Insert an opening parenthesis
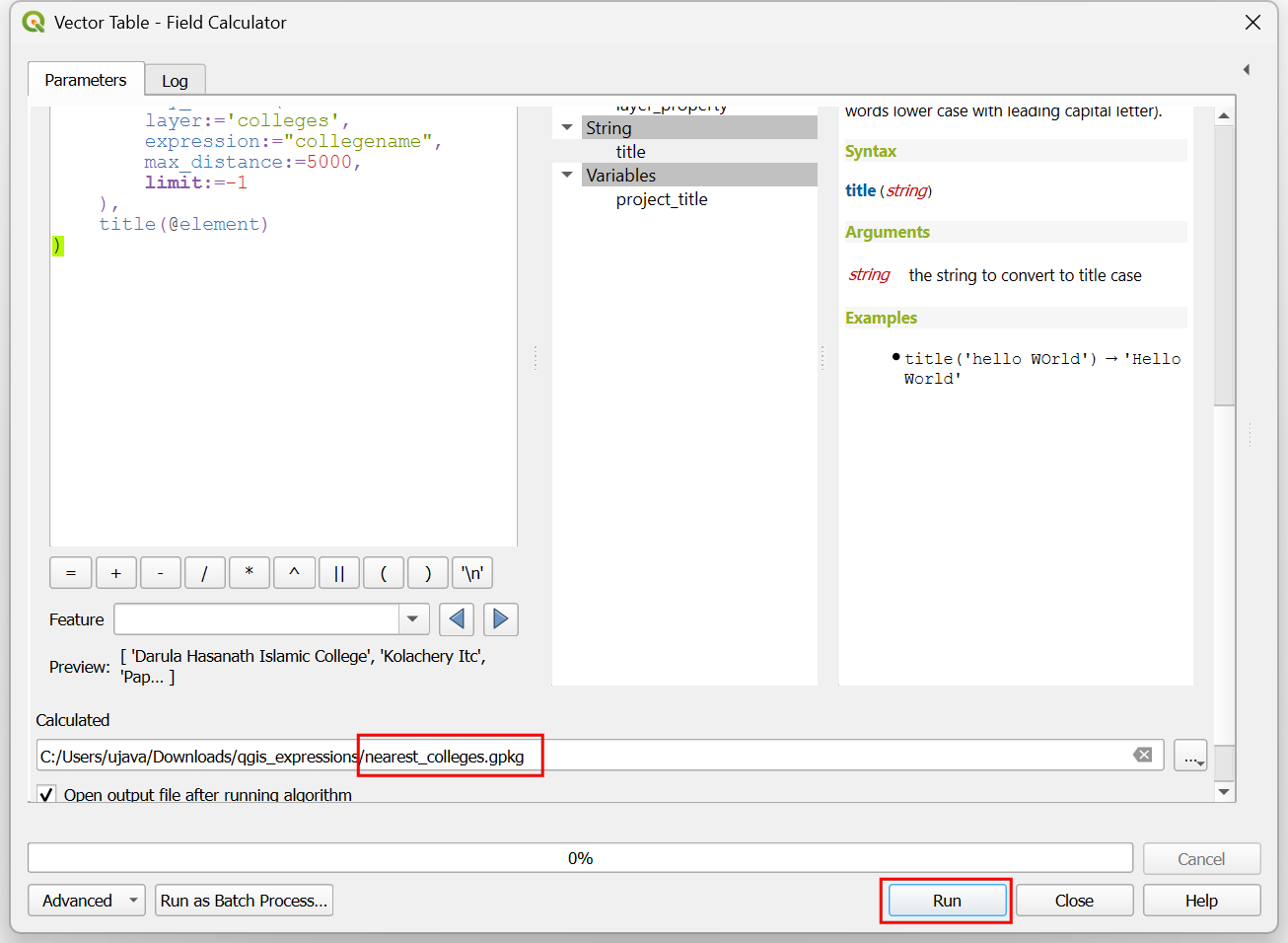This screenshot has width=1288, height=943. coord(384,573)
